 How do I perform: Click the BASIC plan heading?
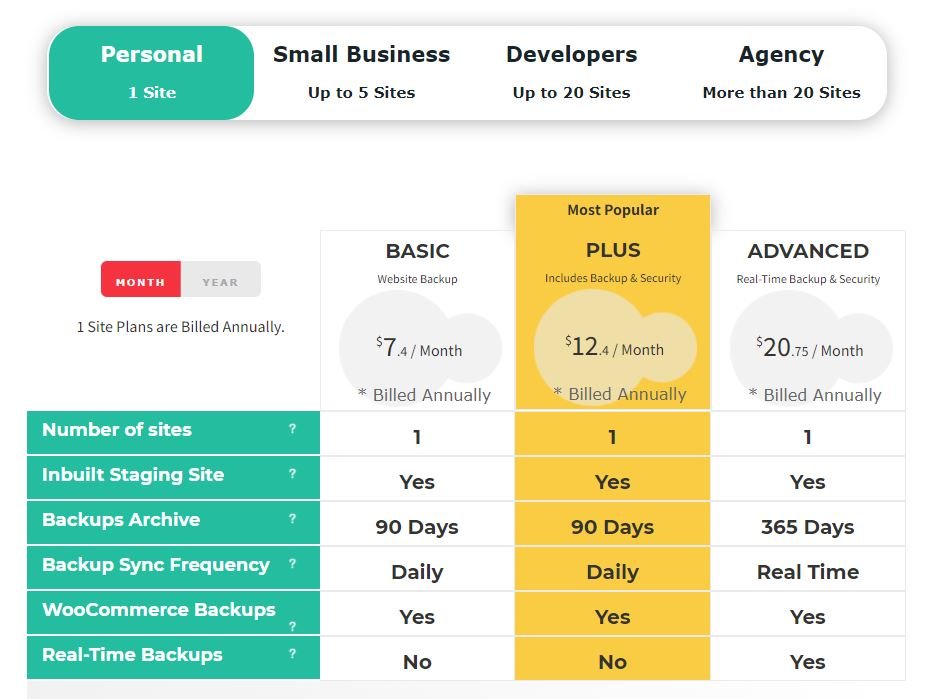click(417, 251)
